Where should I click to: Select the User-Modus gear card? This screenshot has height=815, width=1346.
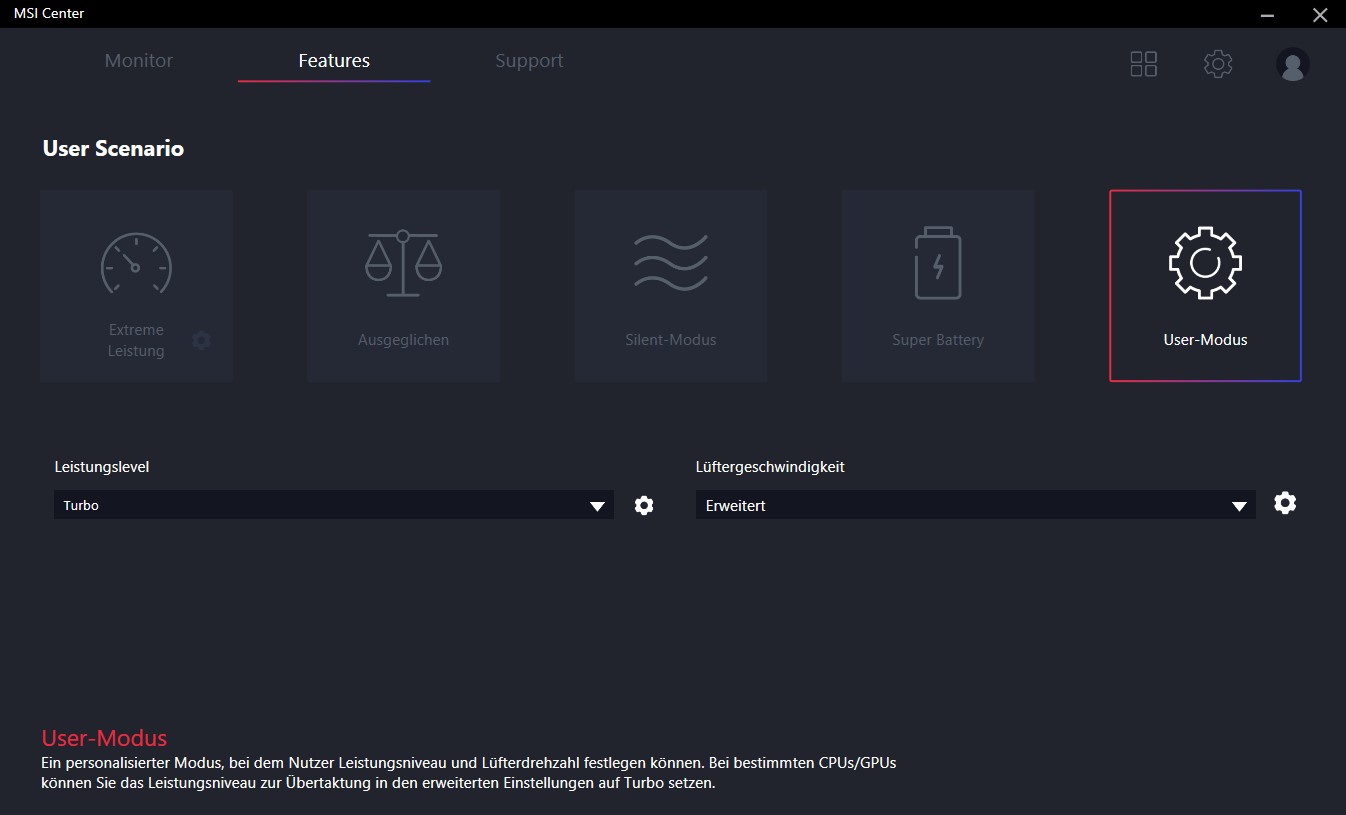pyautogui.click(x=1205, y=286)
